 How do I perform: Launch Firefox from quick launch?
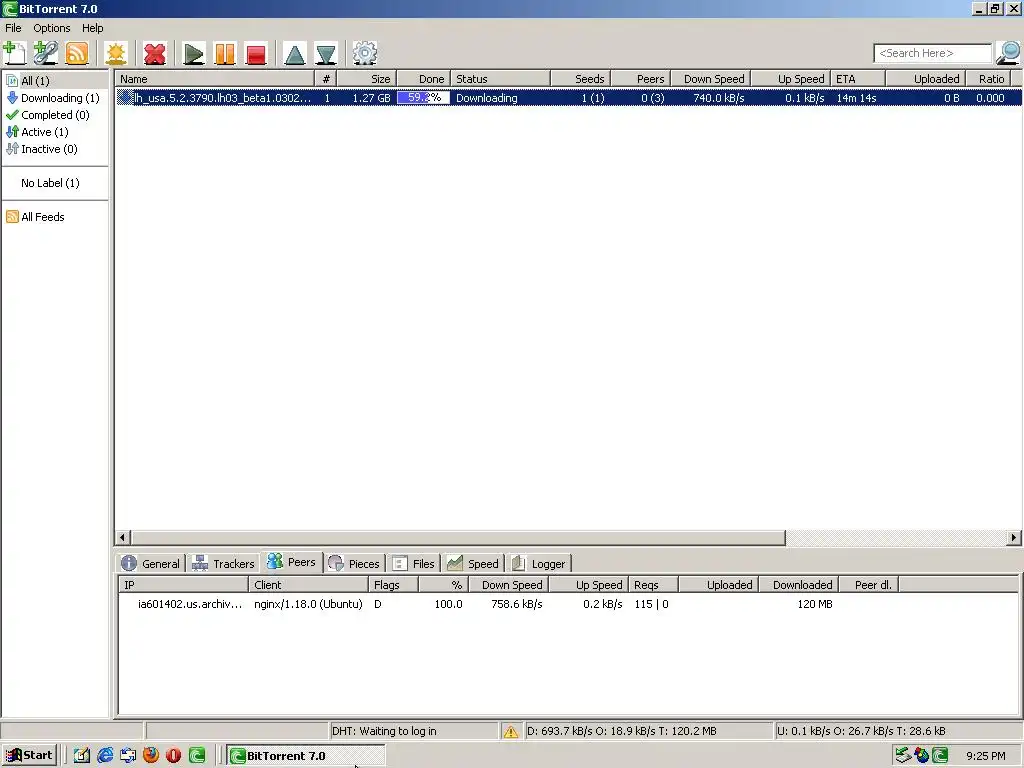(x=151, y=756)
